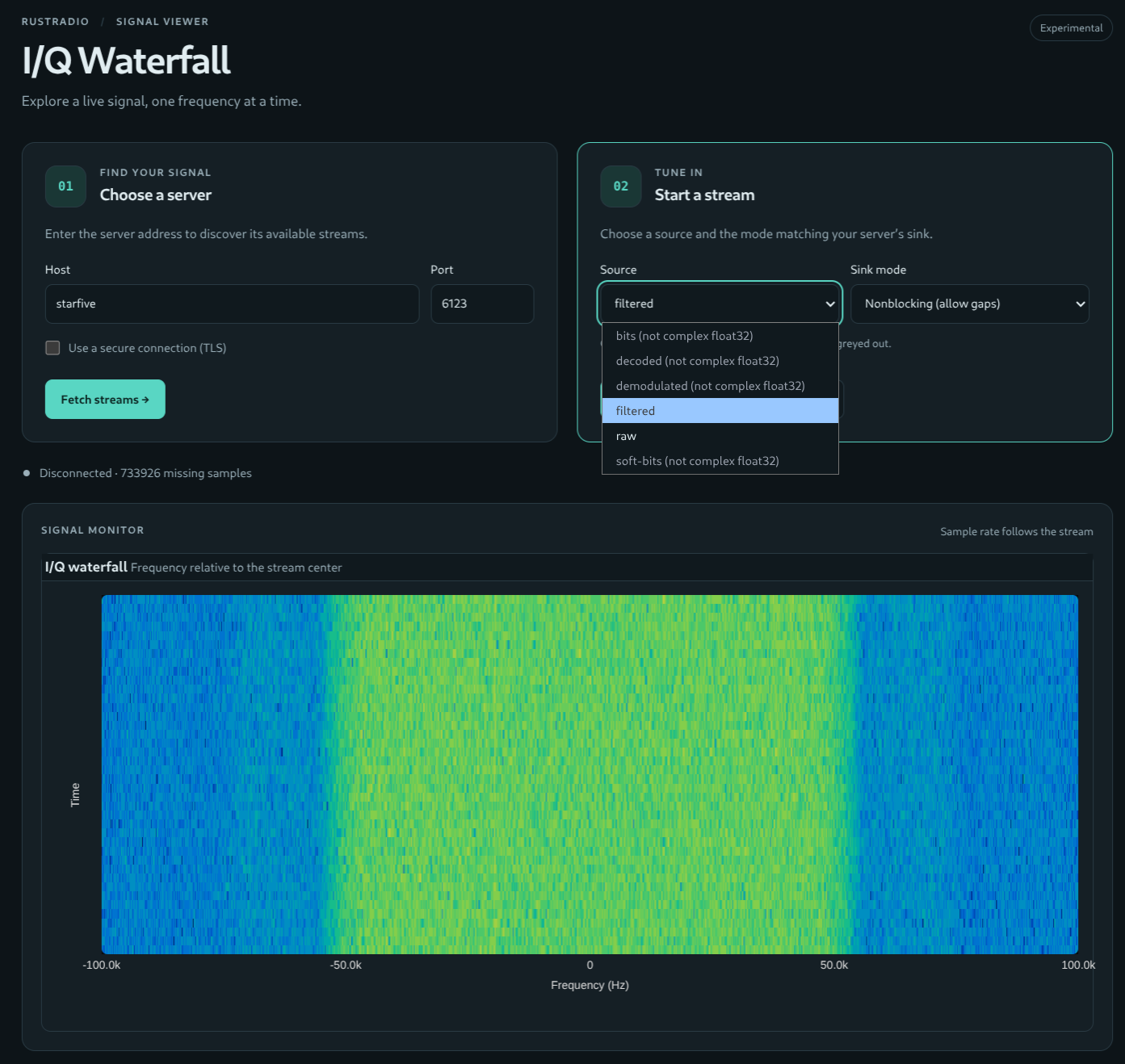This screenshot has width=1125, height=1064.
Task: Select the 'raw' source option
Action: tap(720, 436)
